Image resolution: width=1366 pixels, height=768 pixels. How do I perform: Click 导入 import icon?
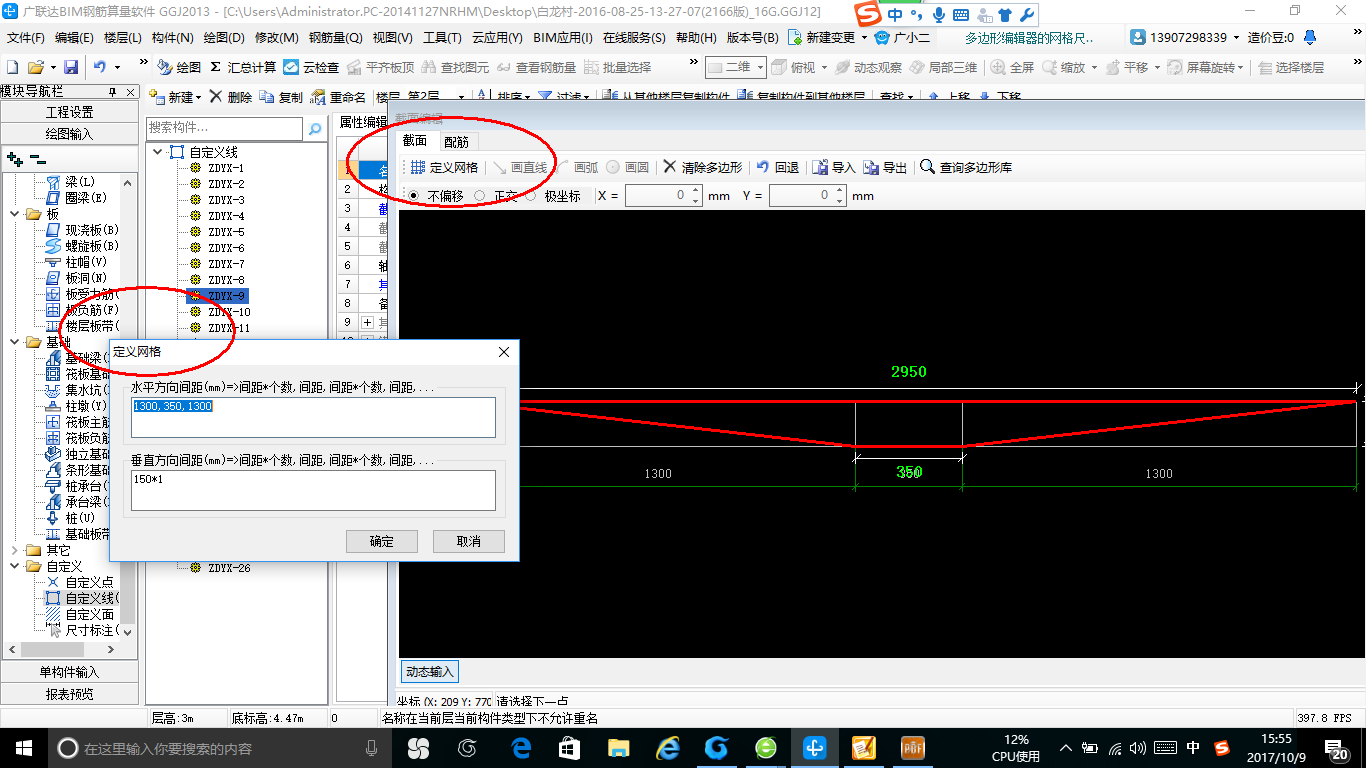click(834, 167)
